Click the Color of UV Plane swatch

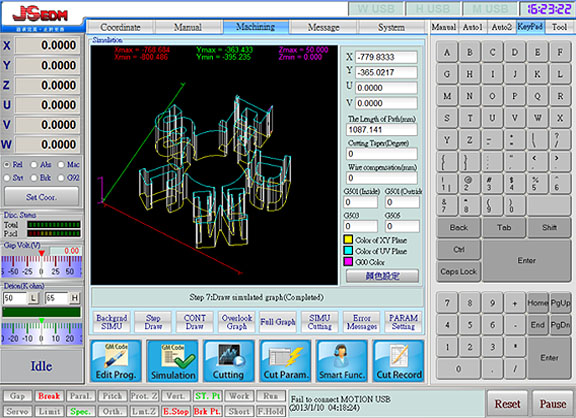pyautogui.click(x=348, y=251)
